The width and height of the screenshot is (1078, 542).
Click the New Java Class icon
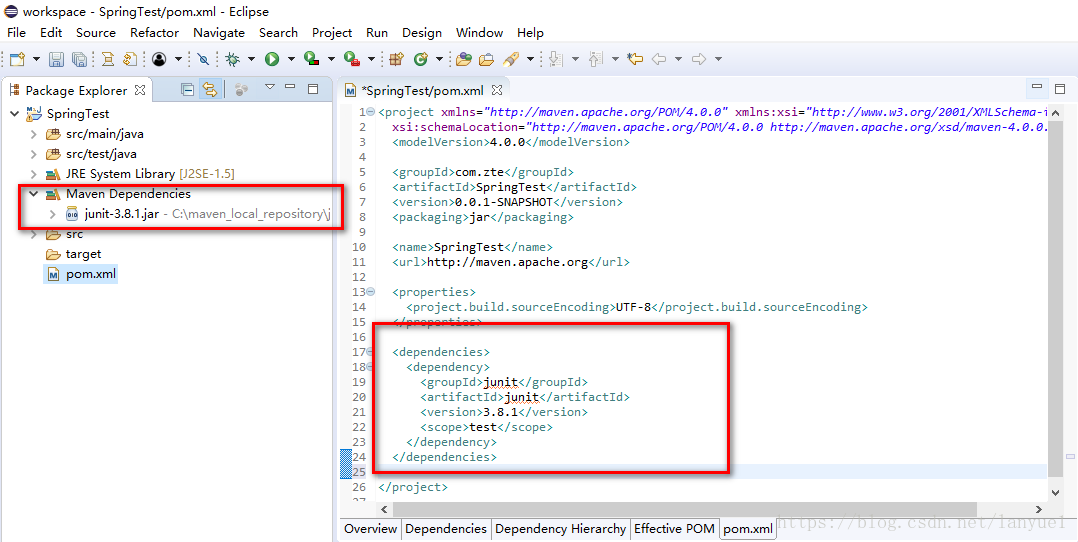pyautogui.click(x=421, y=59)
